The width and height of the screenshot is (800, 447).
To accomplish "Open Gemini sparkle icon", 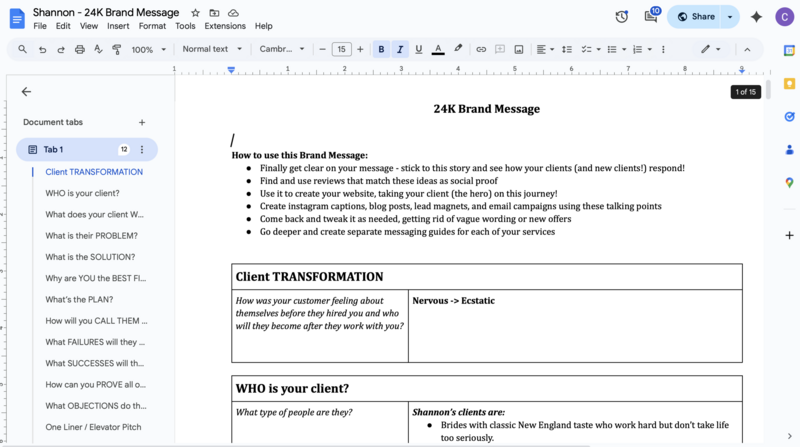I will point(756,17).
